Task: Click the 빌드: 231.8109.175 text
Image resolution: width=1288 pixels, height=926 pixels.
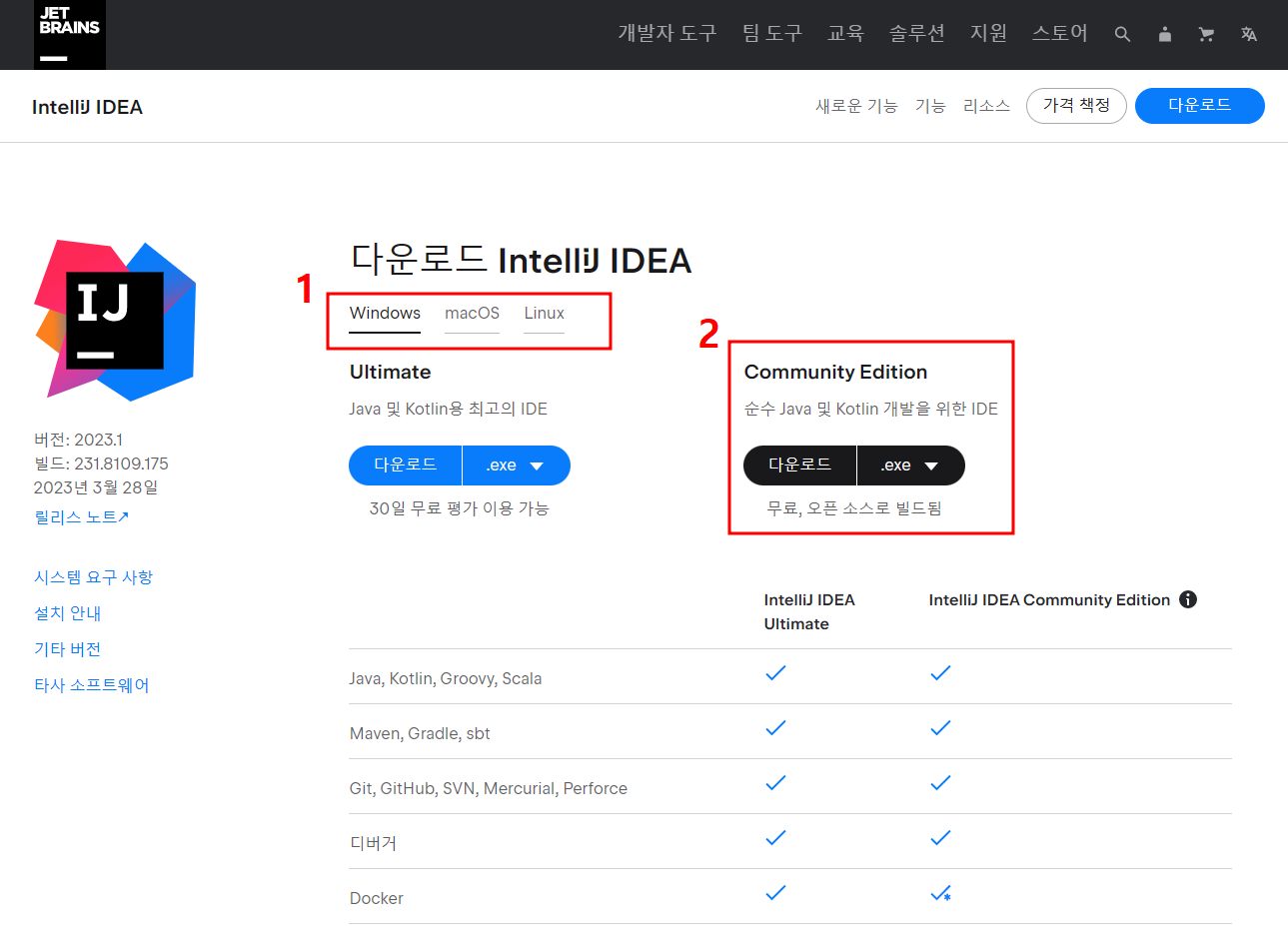Action: coord(101,463)
